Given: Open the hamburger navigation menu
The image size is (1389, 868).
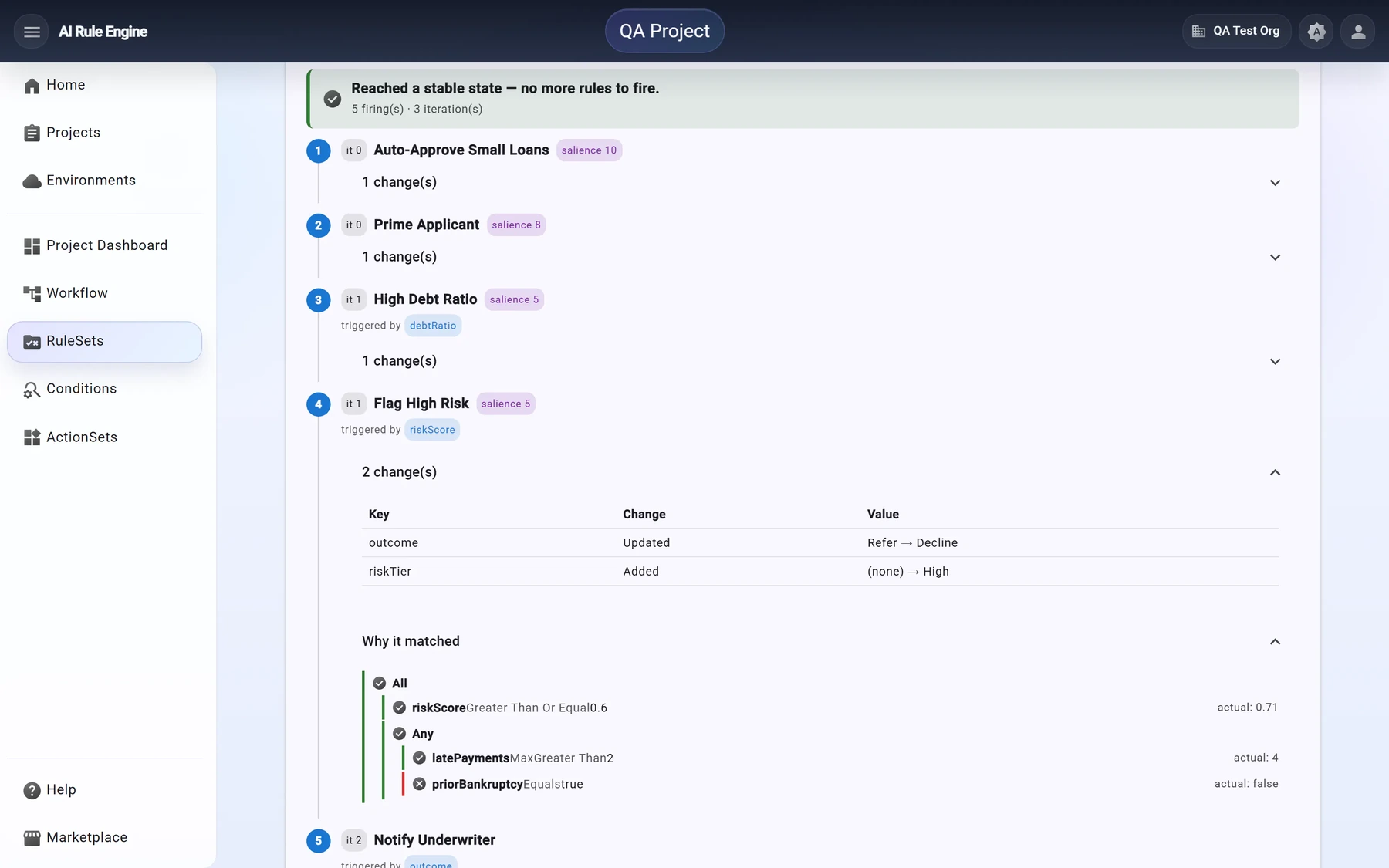Looking at the screenshot, I should (x=32, y=32).
